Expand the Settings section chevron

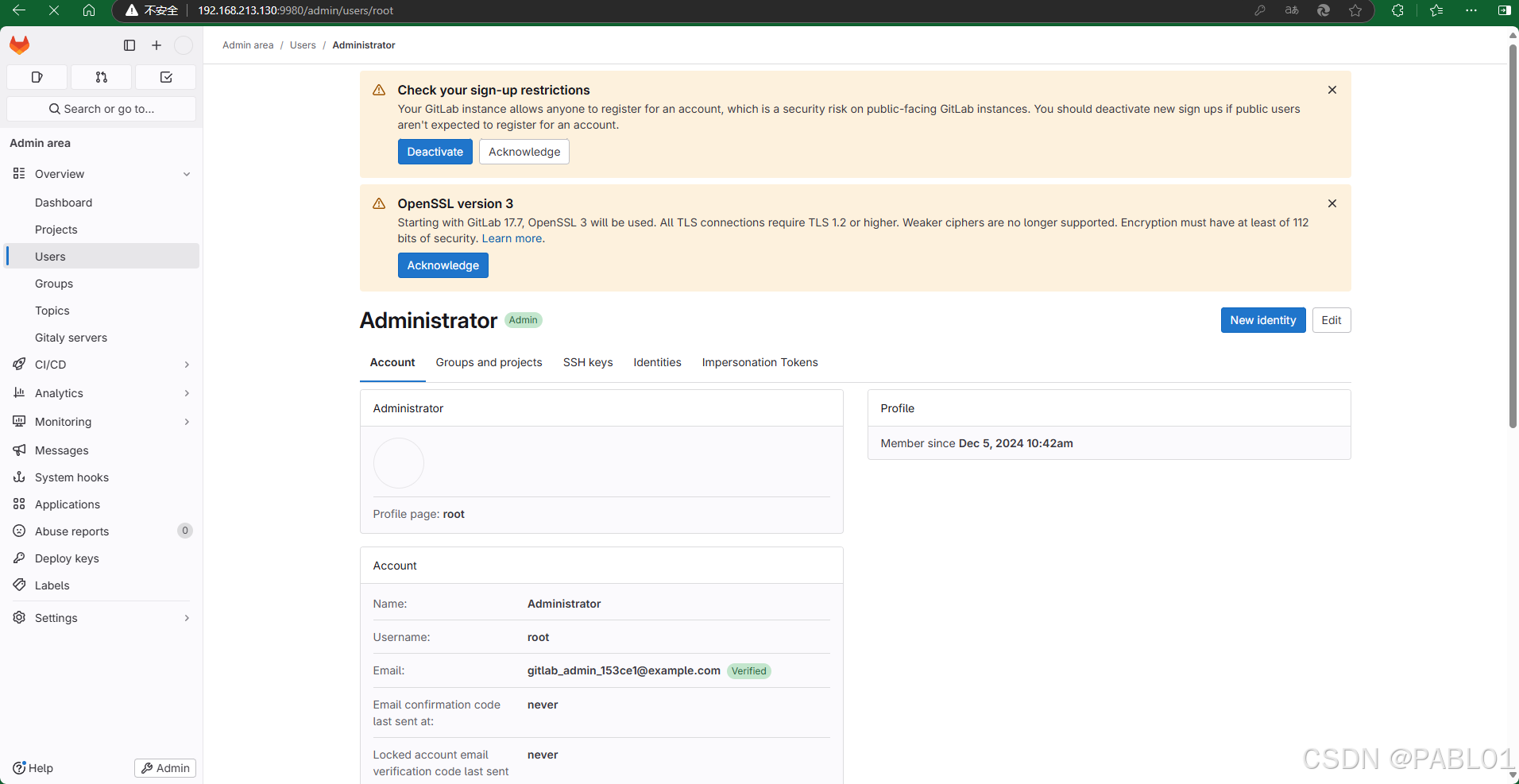(187, 618)
